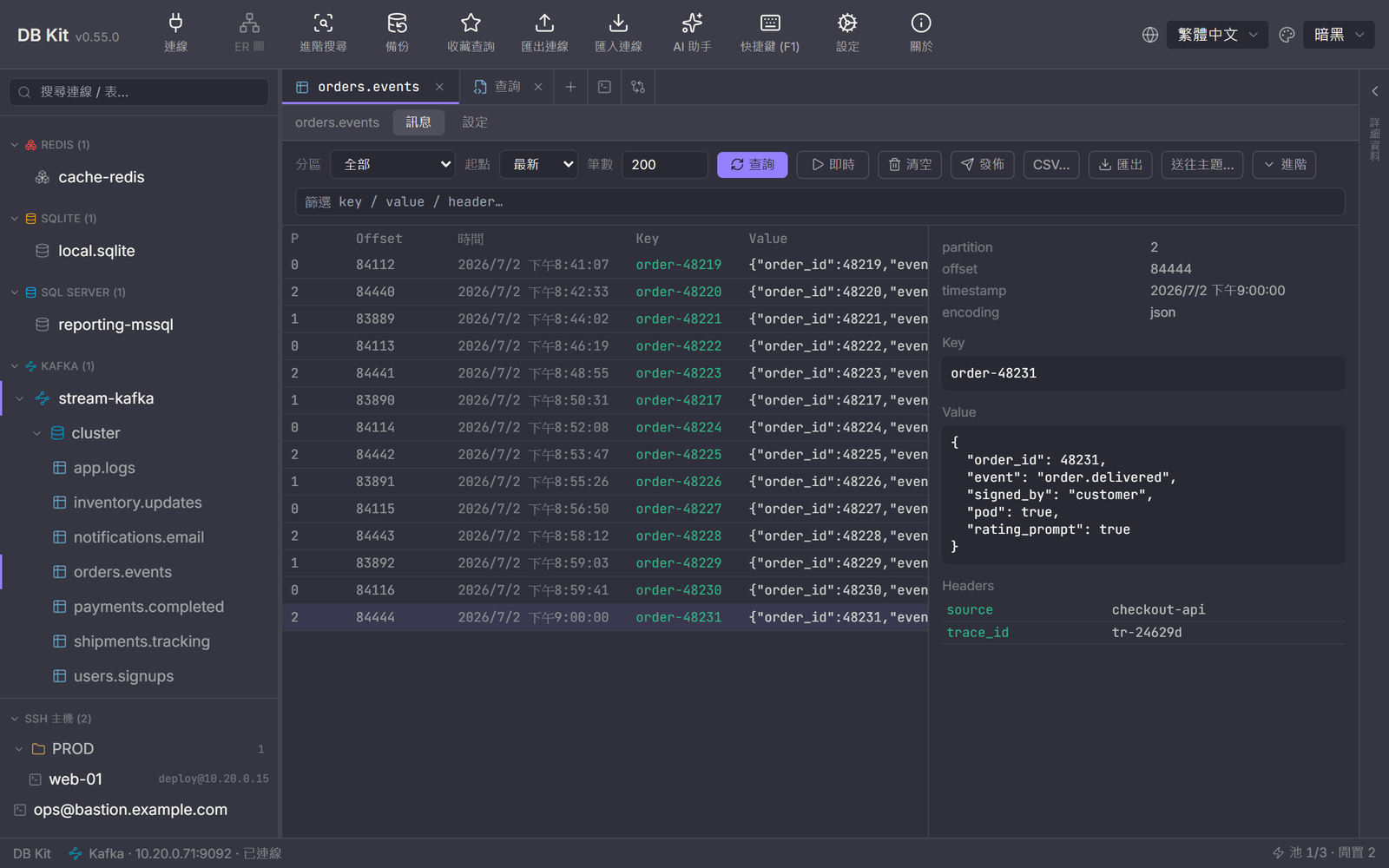Click 匯出連線 export connections
The width and height of the screenshot is (1389, 868).
click(x=544, y=33)
